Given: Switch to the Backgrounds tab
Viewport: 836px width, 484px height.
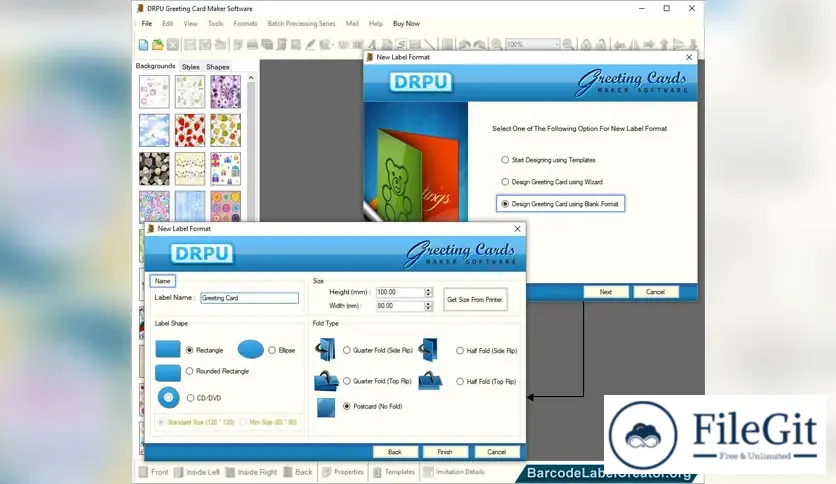Looking at the screenshot, I should tap(155, 66).
